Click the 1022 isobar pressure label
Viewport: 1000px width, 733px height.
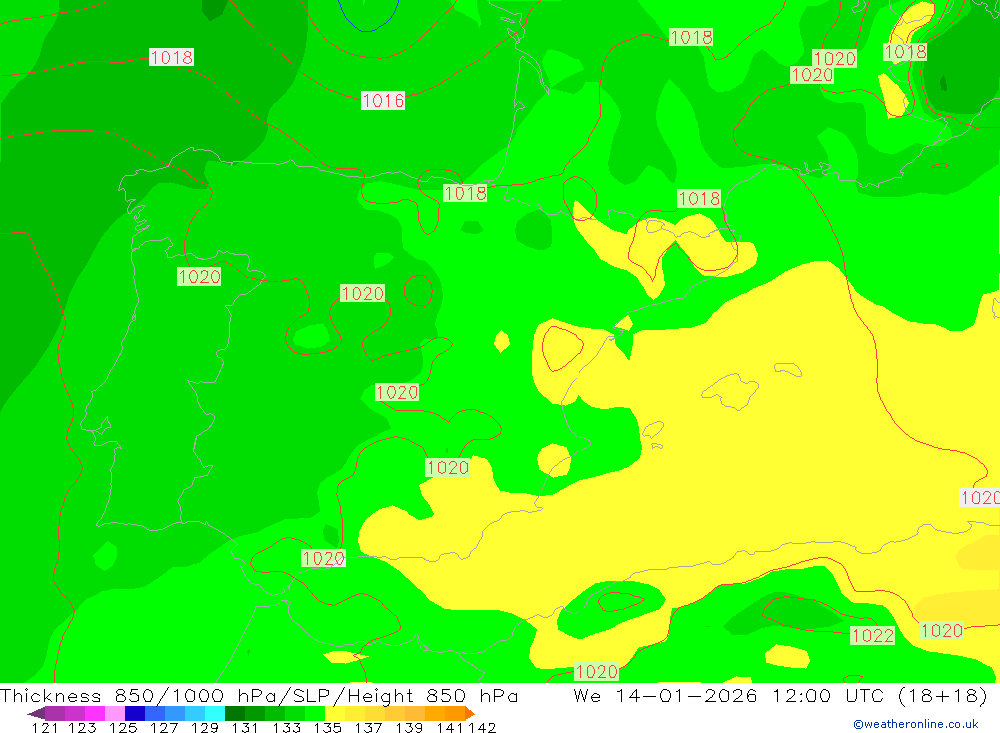pos(872,635)
